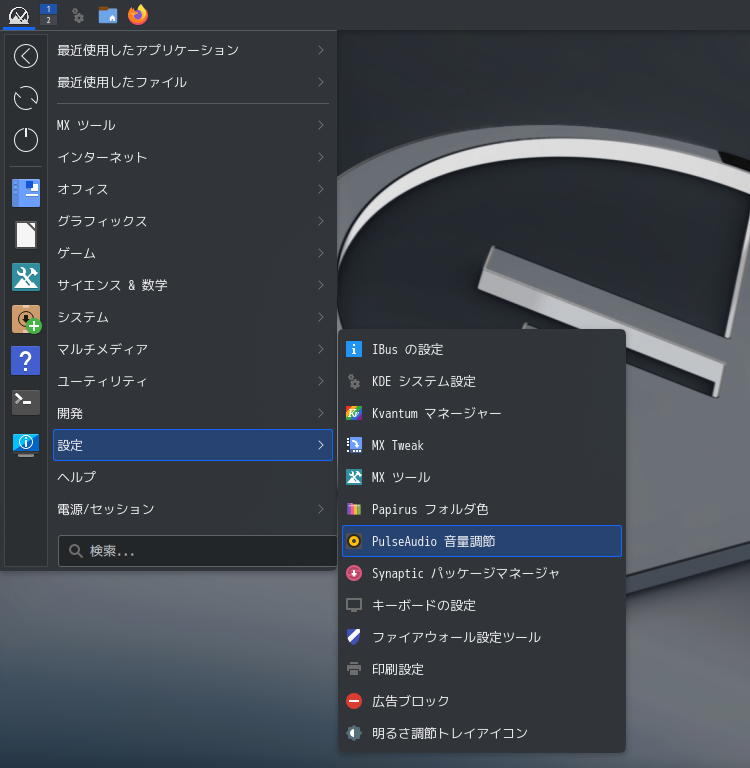Switch virtual desktops using the pager
Image resolution: width=750 pixels, height=768 pixels.
coord(48,14)
